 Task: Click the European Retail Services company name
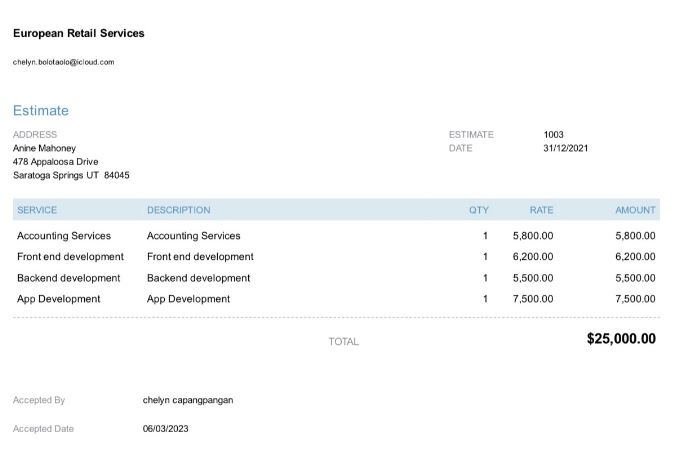[79, 33]
